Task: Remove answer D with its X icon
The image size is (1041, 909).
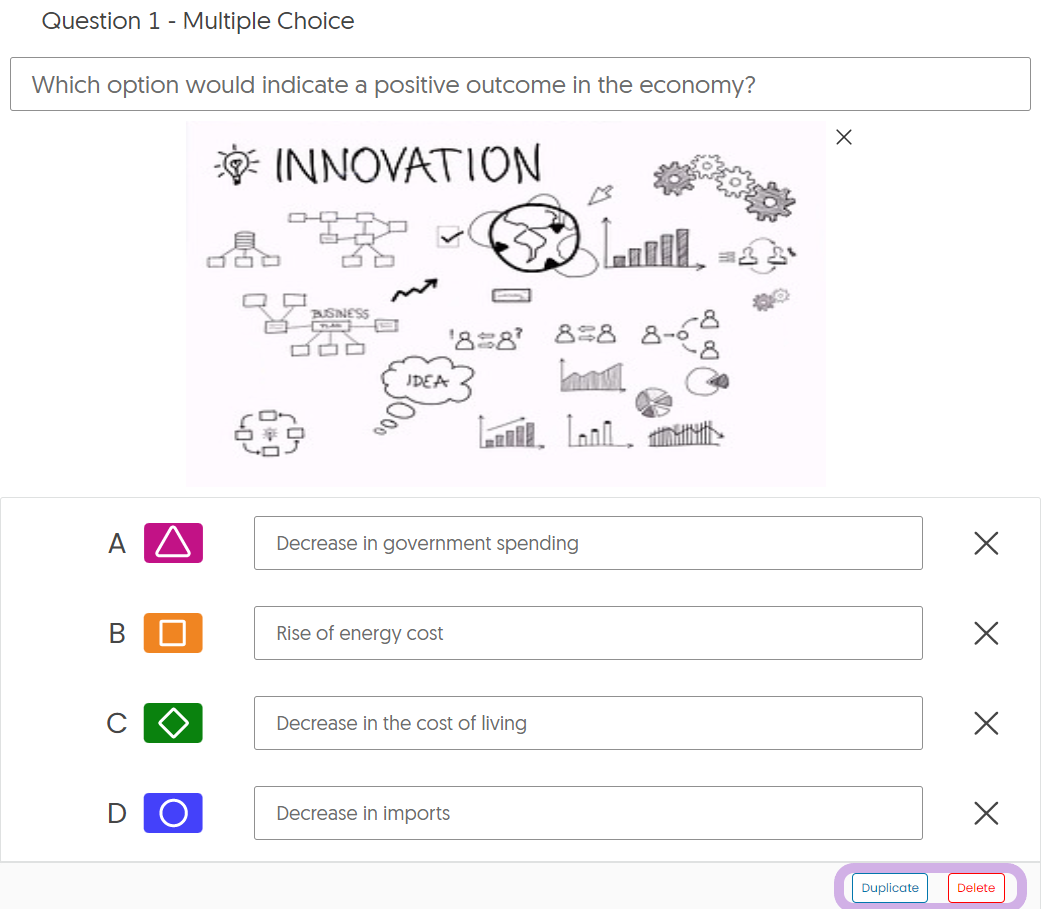Action: pos(986,813)
